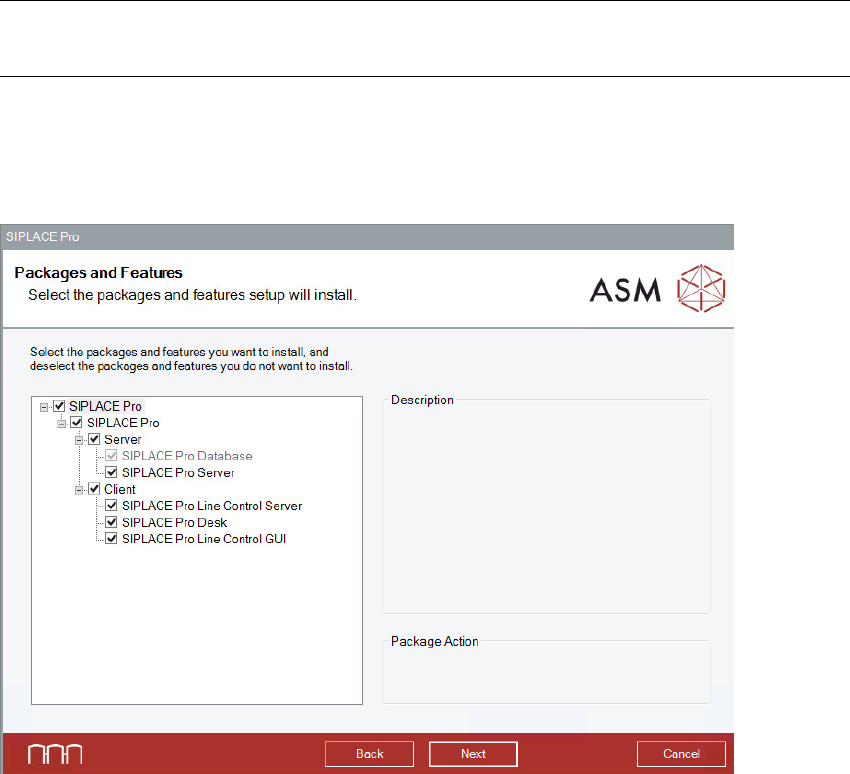Toggle the second-level SIPLACE Pro checkbox
The image size is (850, 774).
pyautogui.click(x=76, y=423)
